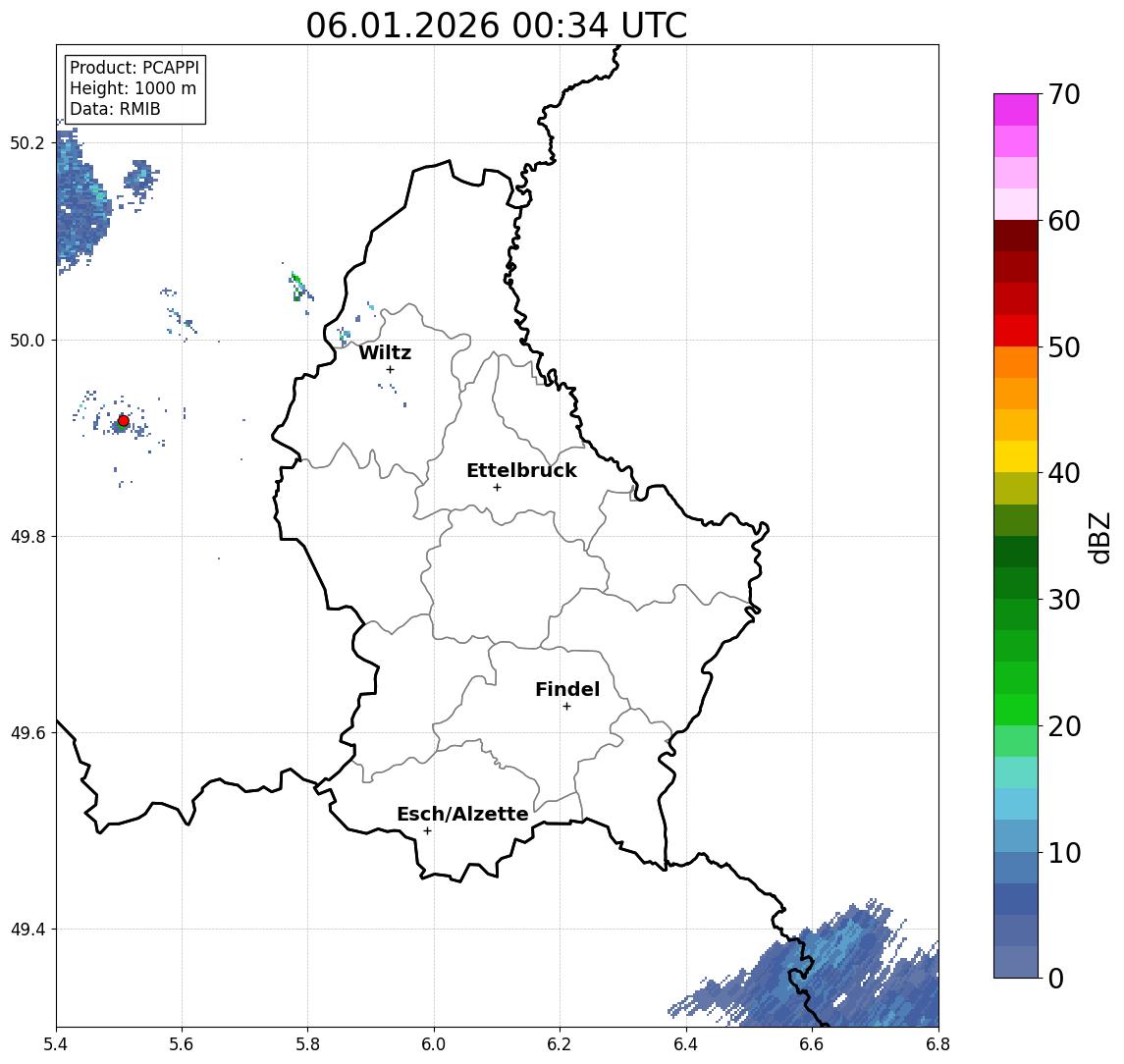Click the longitude label 6.2

(560, 1044)
